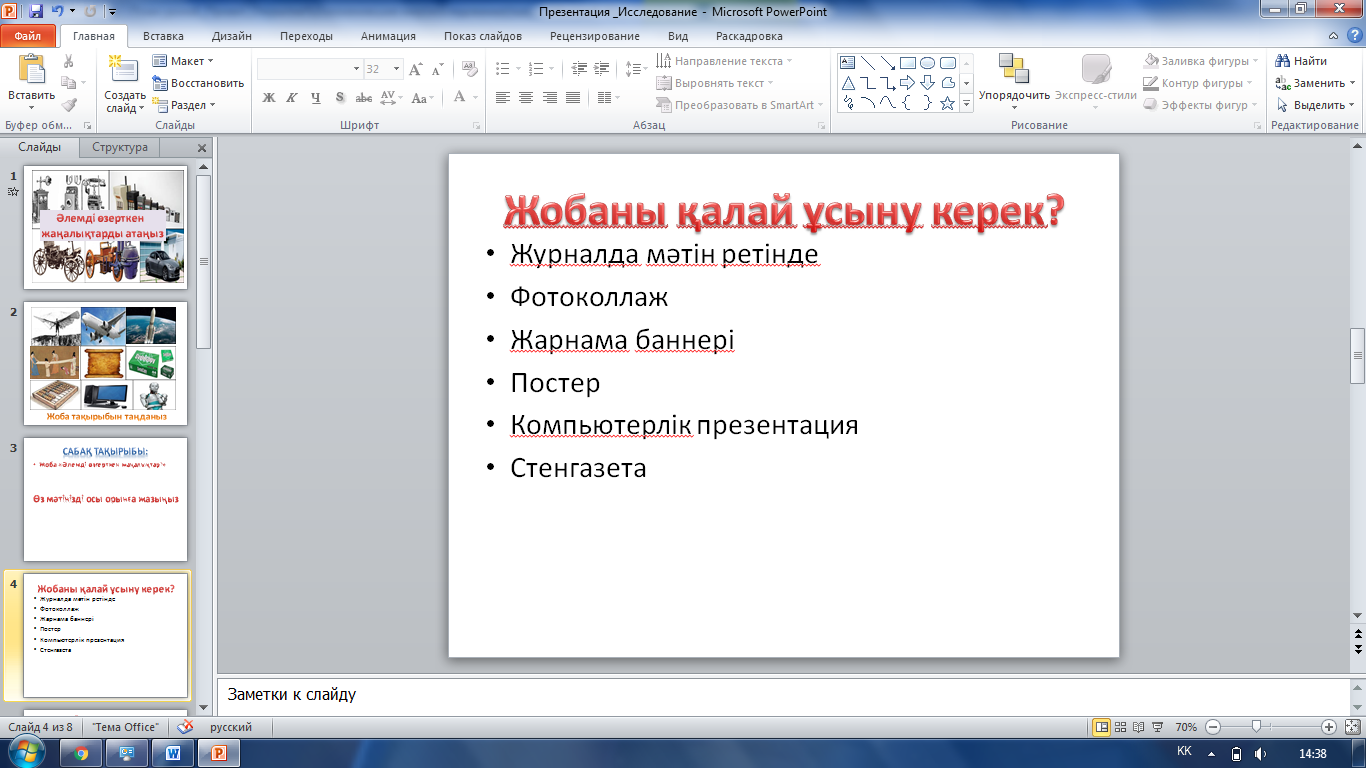
Task: Click the русский language status button
Action: pos(231,727)
